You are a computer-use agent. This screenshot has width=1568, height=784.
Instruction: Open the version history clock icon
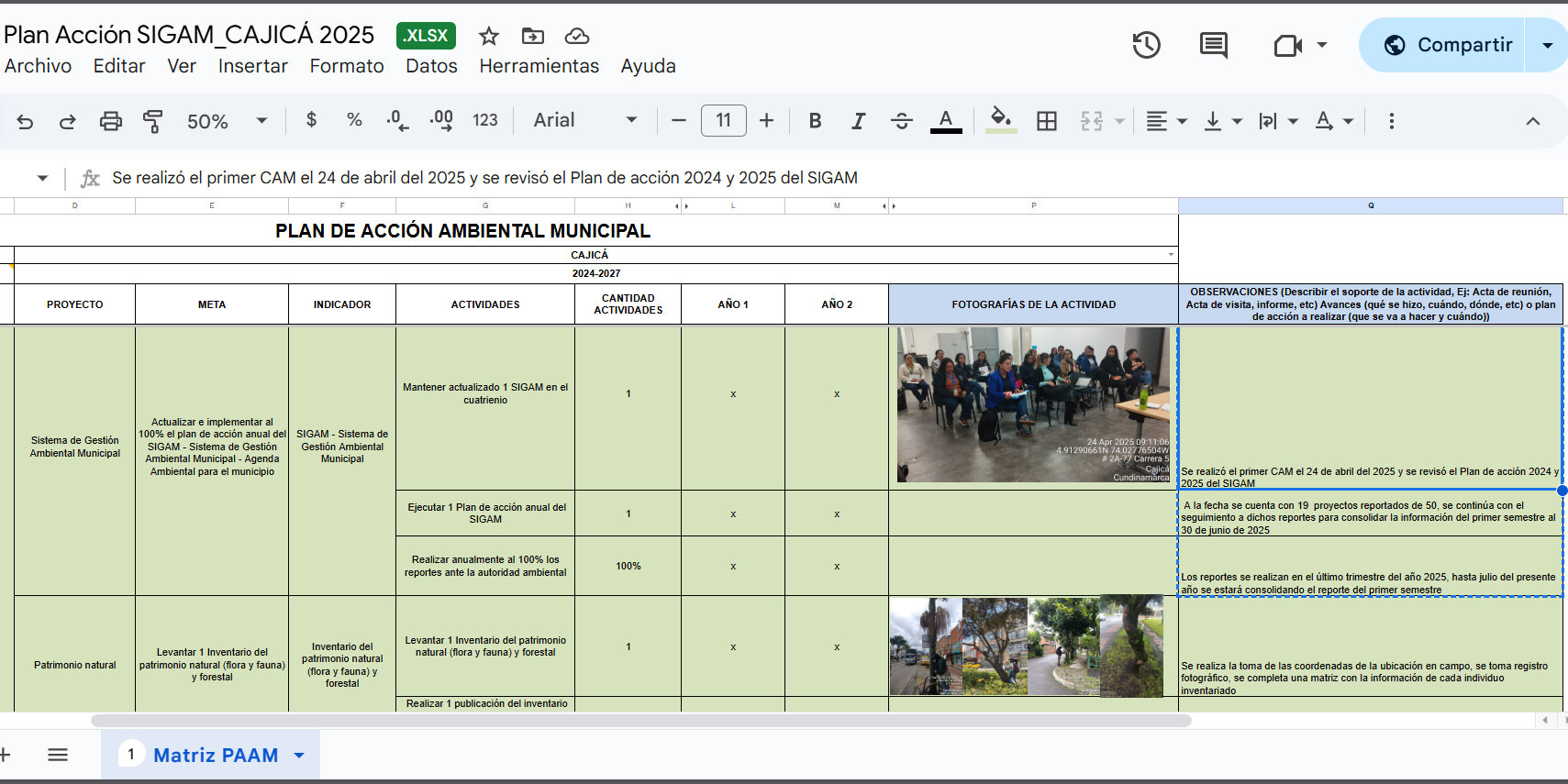(1146, 45)
